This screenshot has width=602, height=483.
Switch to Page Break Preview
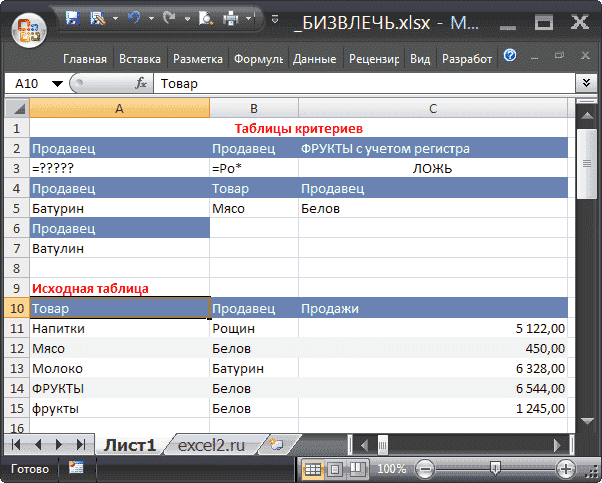[357, 468]
